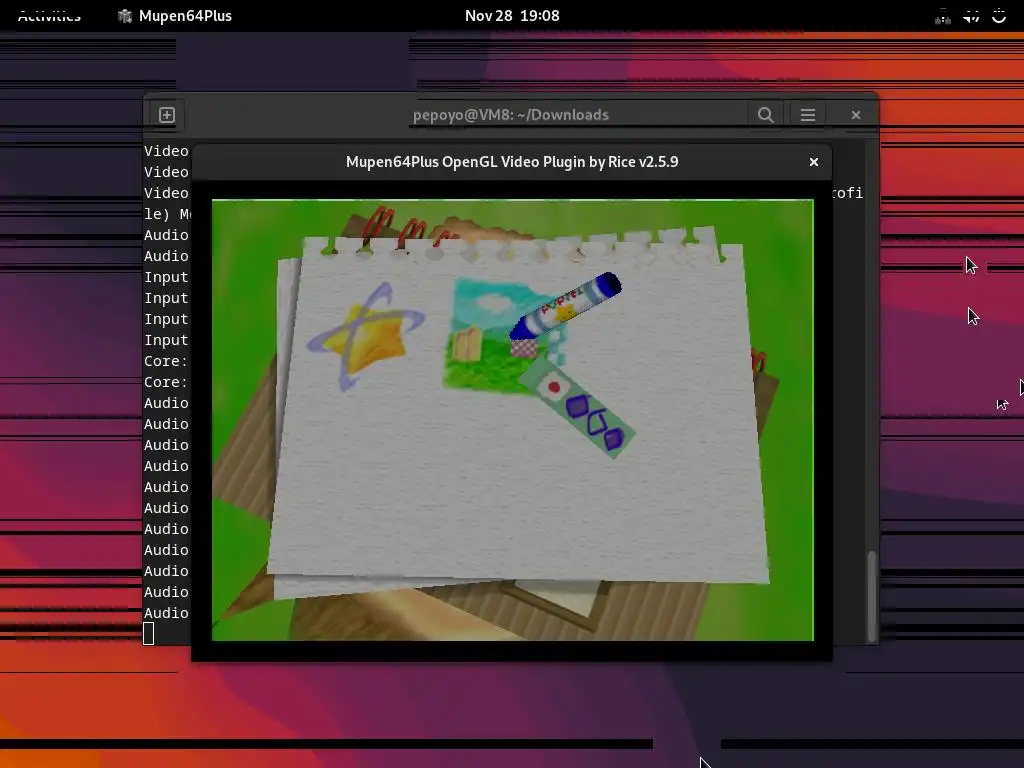Image resolution: width=1024 pixels, height=768 pixels.
Task: Click the terminal cursor block at the prompt
Action: pyautogui.click(x=148, y=633)
